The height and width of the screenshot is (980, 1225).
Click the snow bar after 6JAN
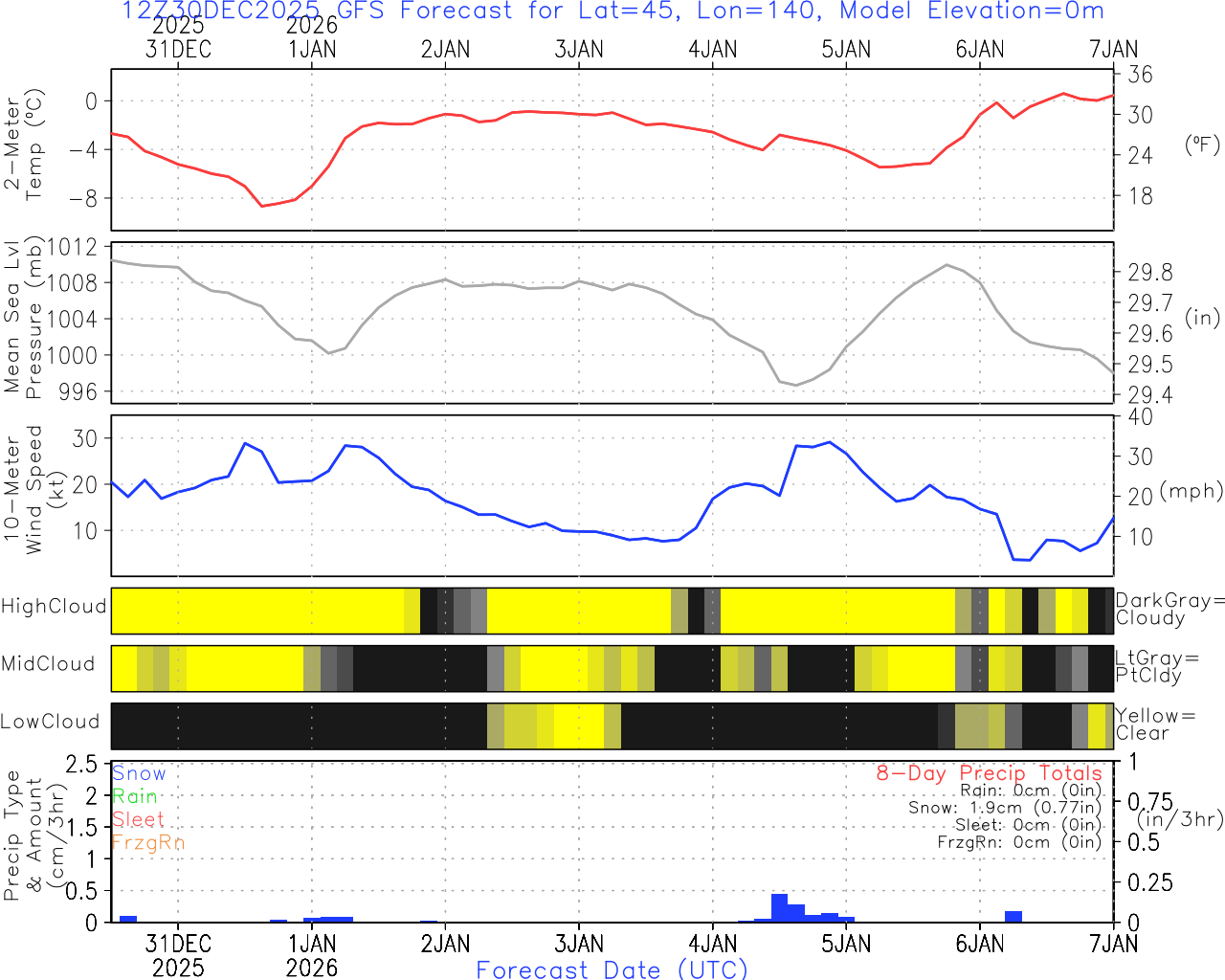(1013, 917)
